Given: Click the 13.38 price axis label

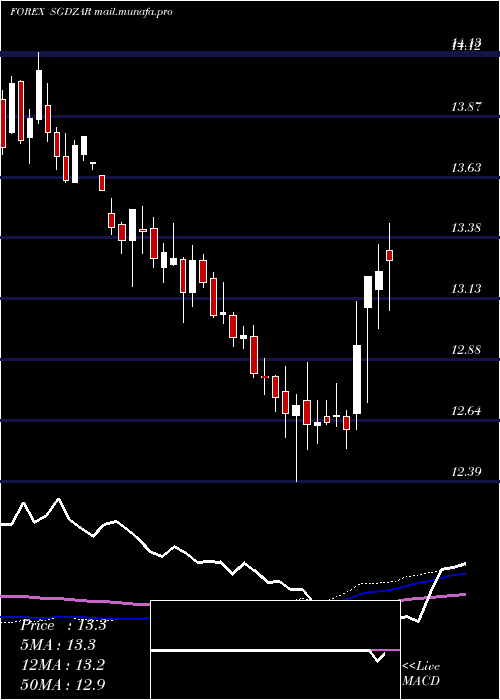Looking at the screenshot, I should pos(467,228).
